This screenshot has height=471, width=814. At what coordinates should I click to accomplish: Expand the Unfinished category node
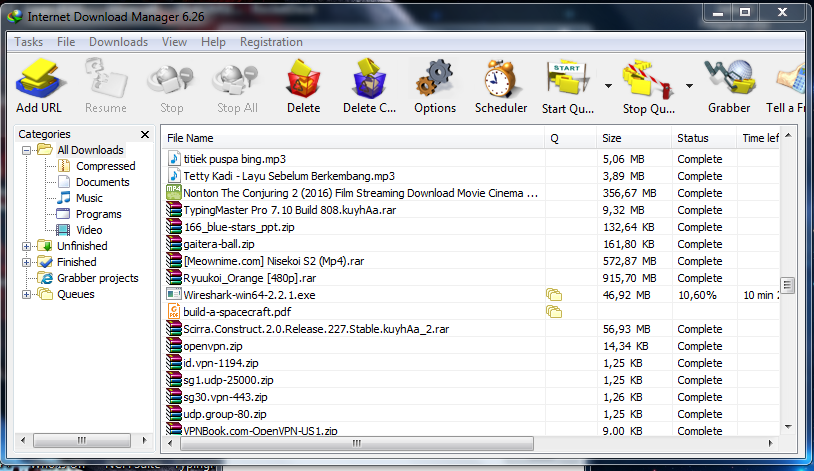[26, 246]
